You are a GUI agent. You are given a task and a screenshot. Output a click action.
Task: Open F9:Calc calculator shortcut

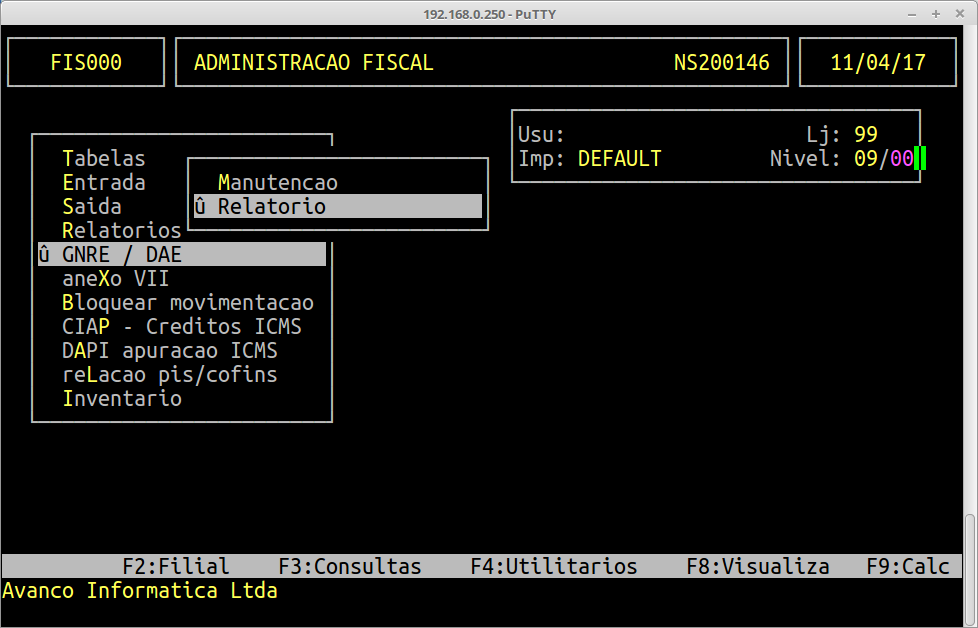(x=907, y=567)
